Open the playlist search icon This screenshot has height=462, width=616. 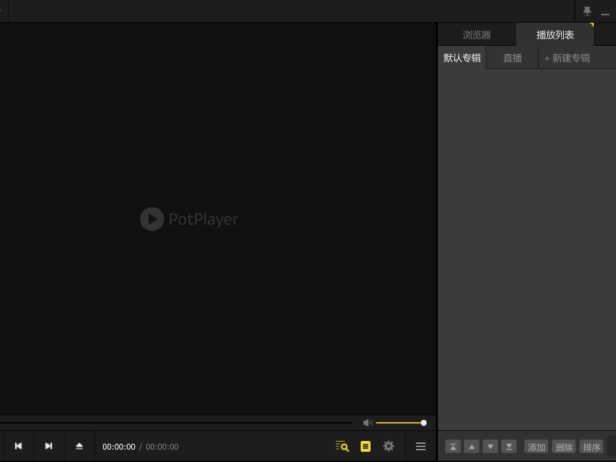point(342,446)
